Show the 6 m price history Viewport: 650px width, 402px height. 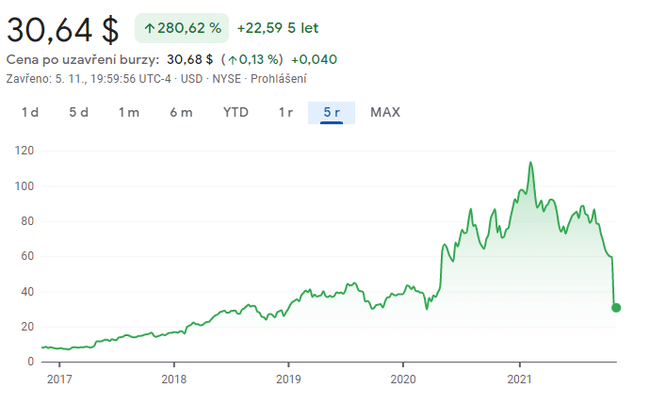(180, 112)
